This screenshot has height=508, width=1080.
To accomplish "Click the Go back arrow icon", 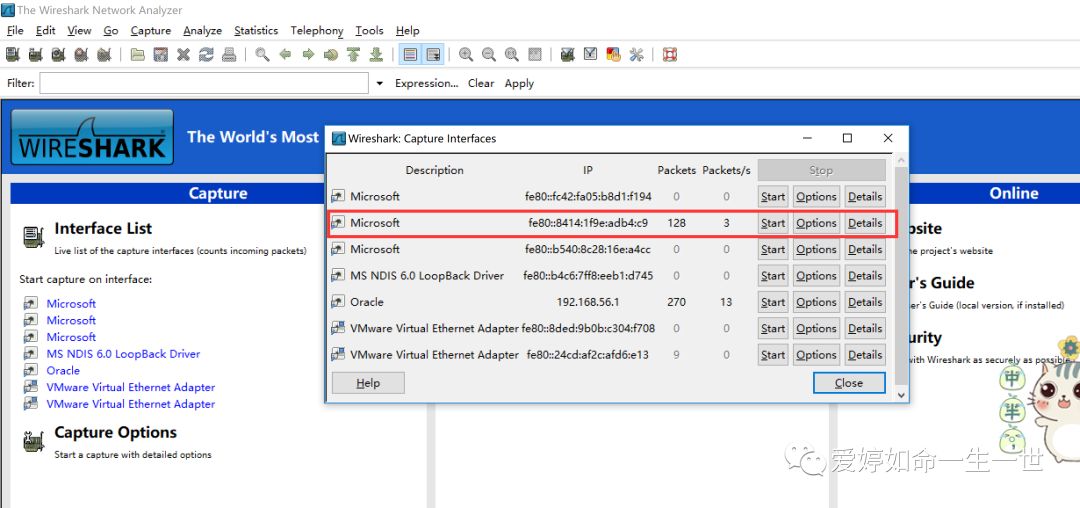I will tap(285, 54).
